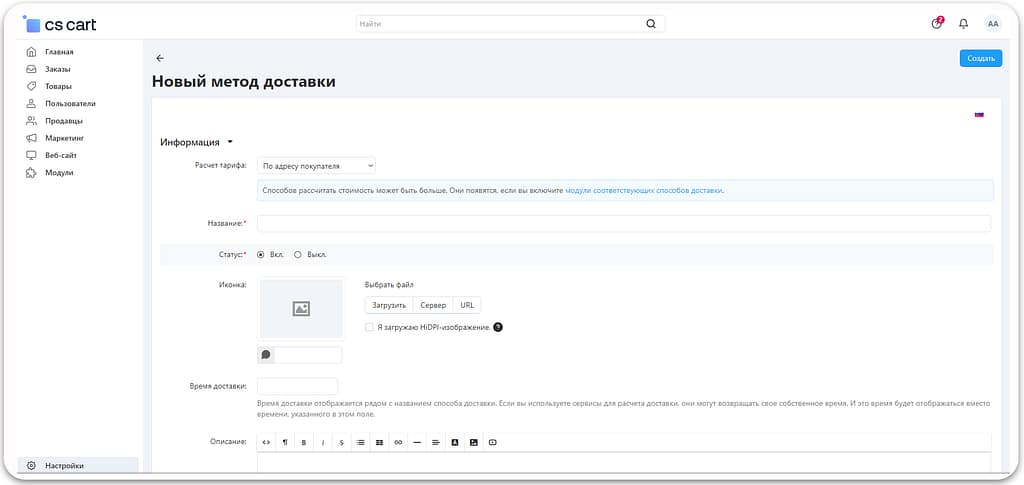Go to 'Товары' in the sidebar
1024x485 pixels.
(x=57, y=86)
